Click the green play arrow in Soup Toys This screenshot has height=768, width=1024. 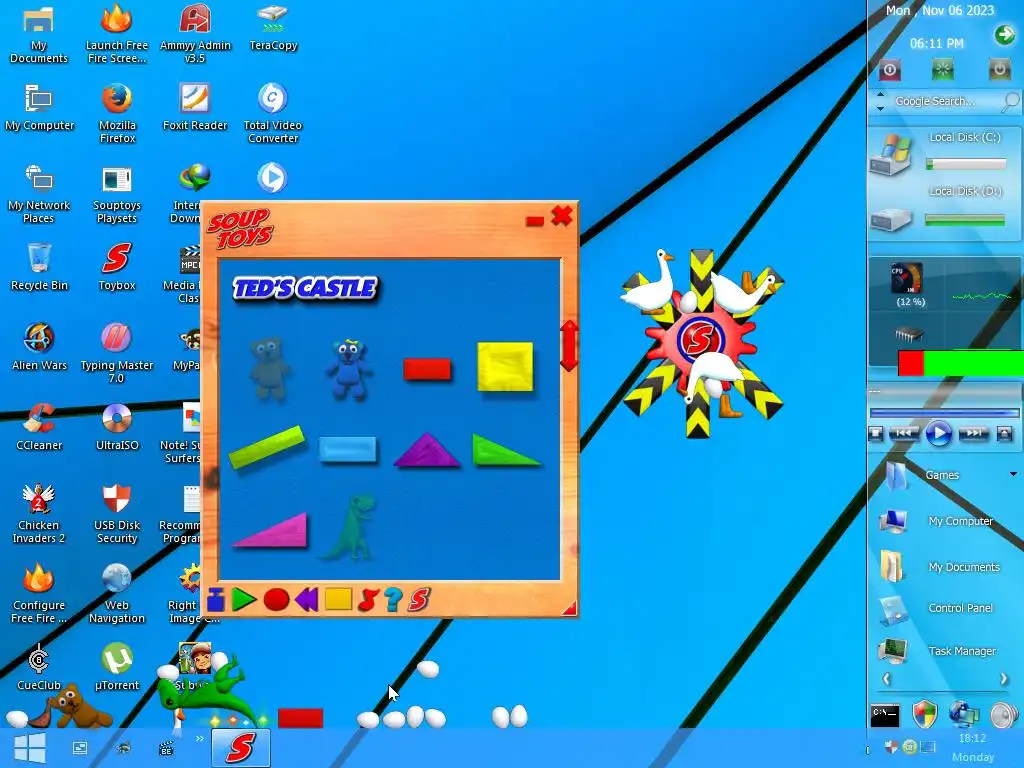pos(244,600)
